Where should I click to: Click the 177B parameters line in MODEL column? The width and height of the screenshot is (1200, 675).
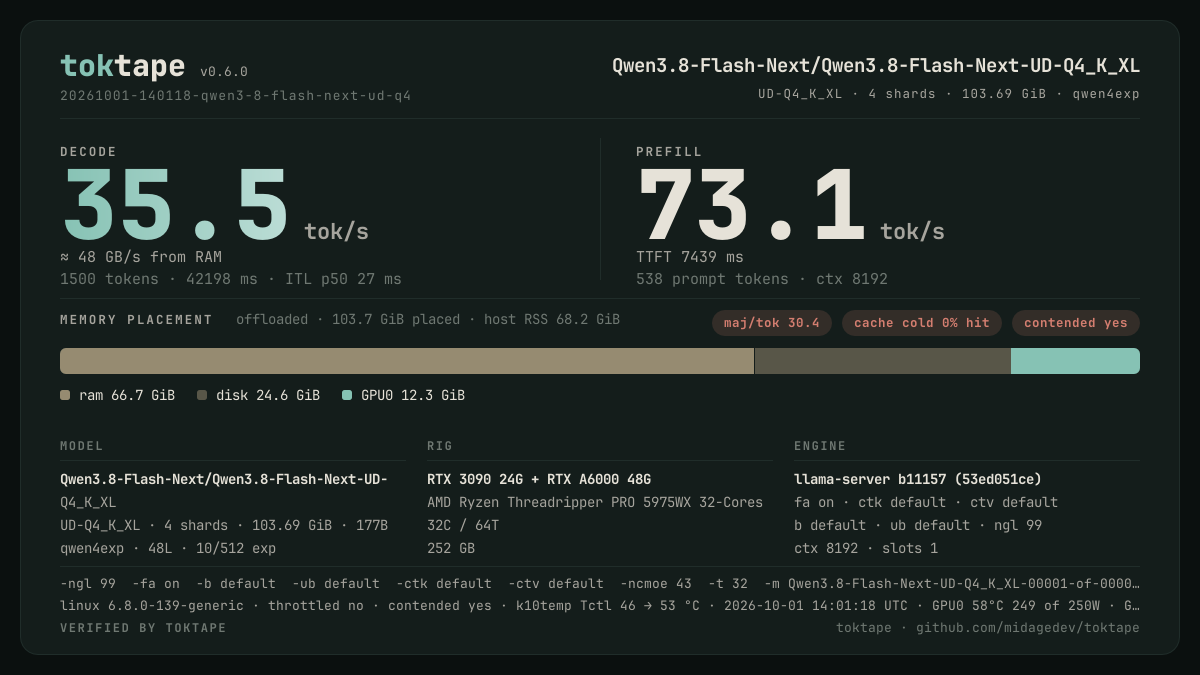(x=224, y=525)
